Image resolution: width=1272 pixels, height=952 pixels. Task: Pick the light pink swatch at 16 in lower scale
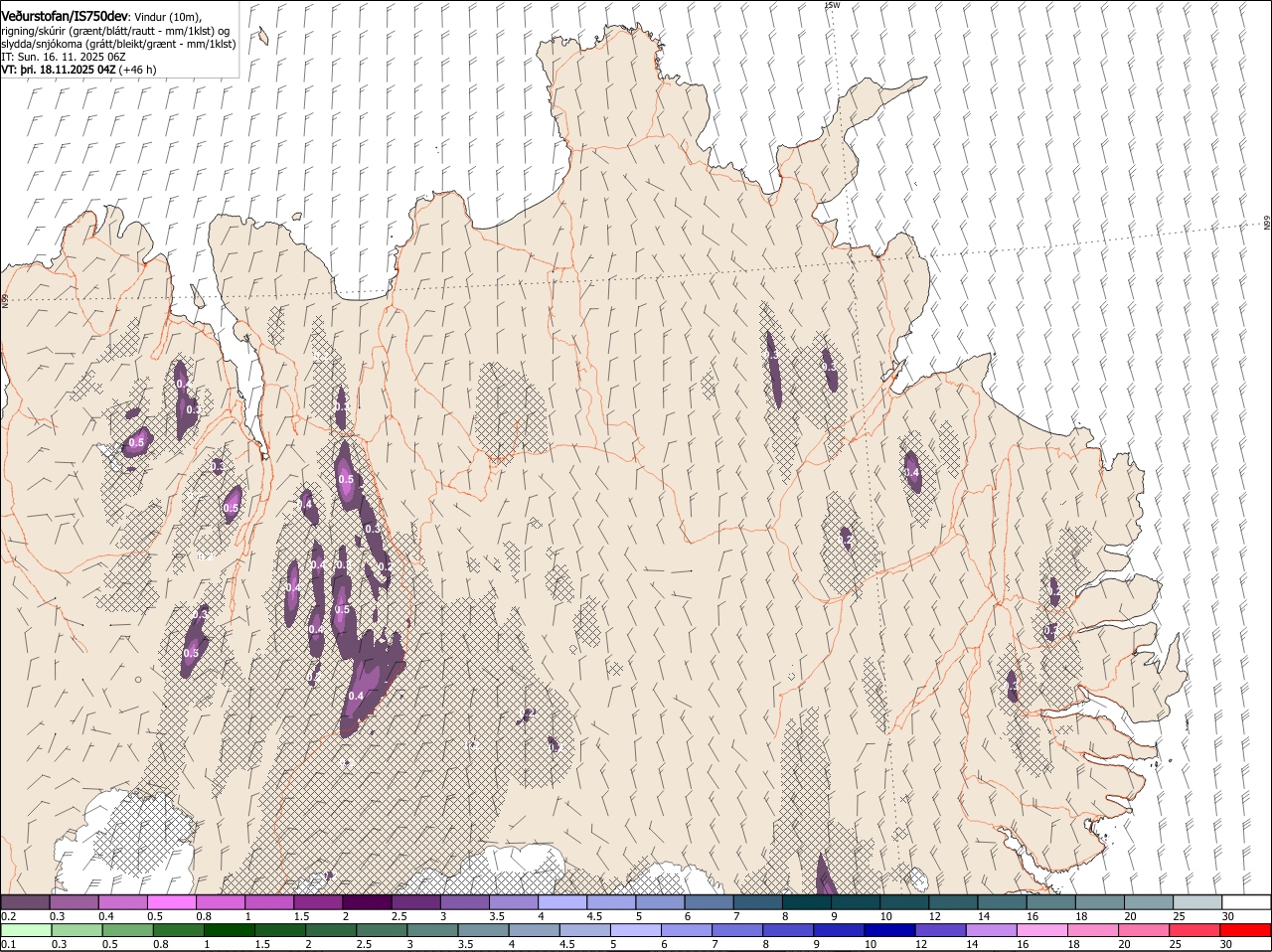pos(1042,930)
